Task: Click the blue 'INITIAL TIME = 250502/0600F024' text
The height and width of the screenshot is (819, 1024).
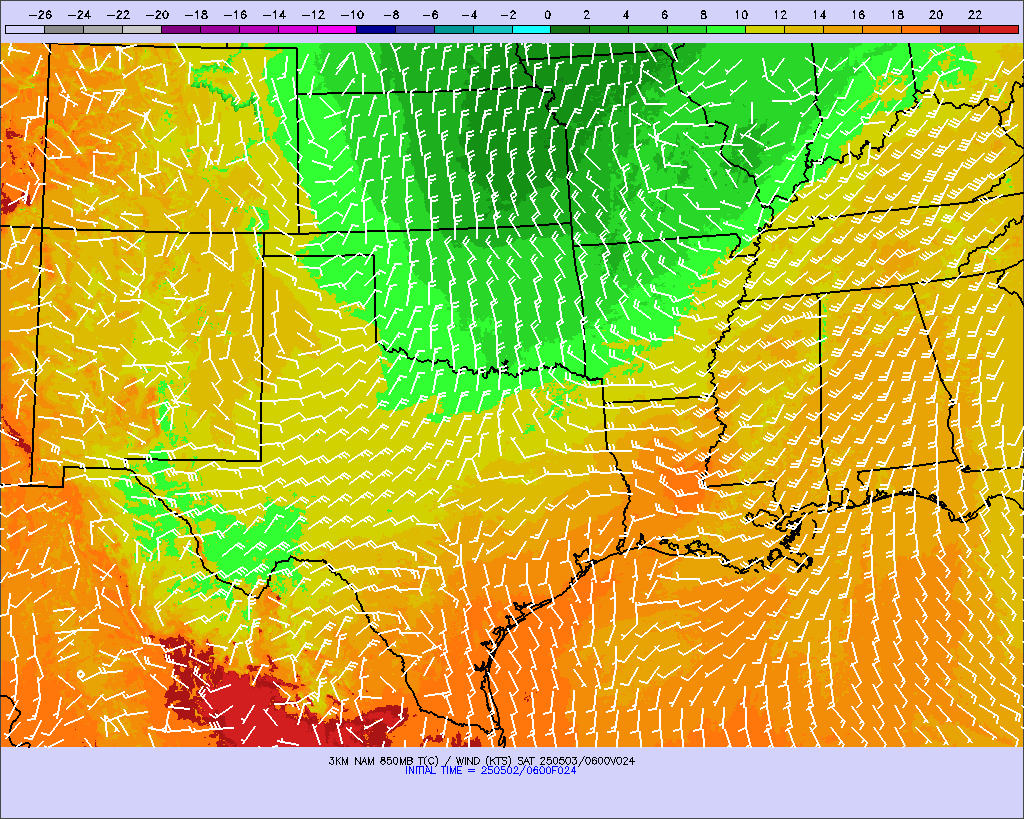Action: coord(490,771)
